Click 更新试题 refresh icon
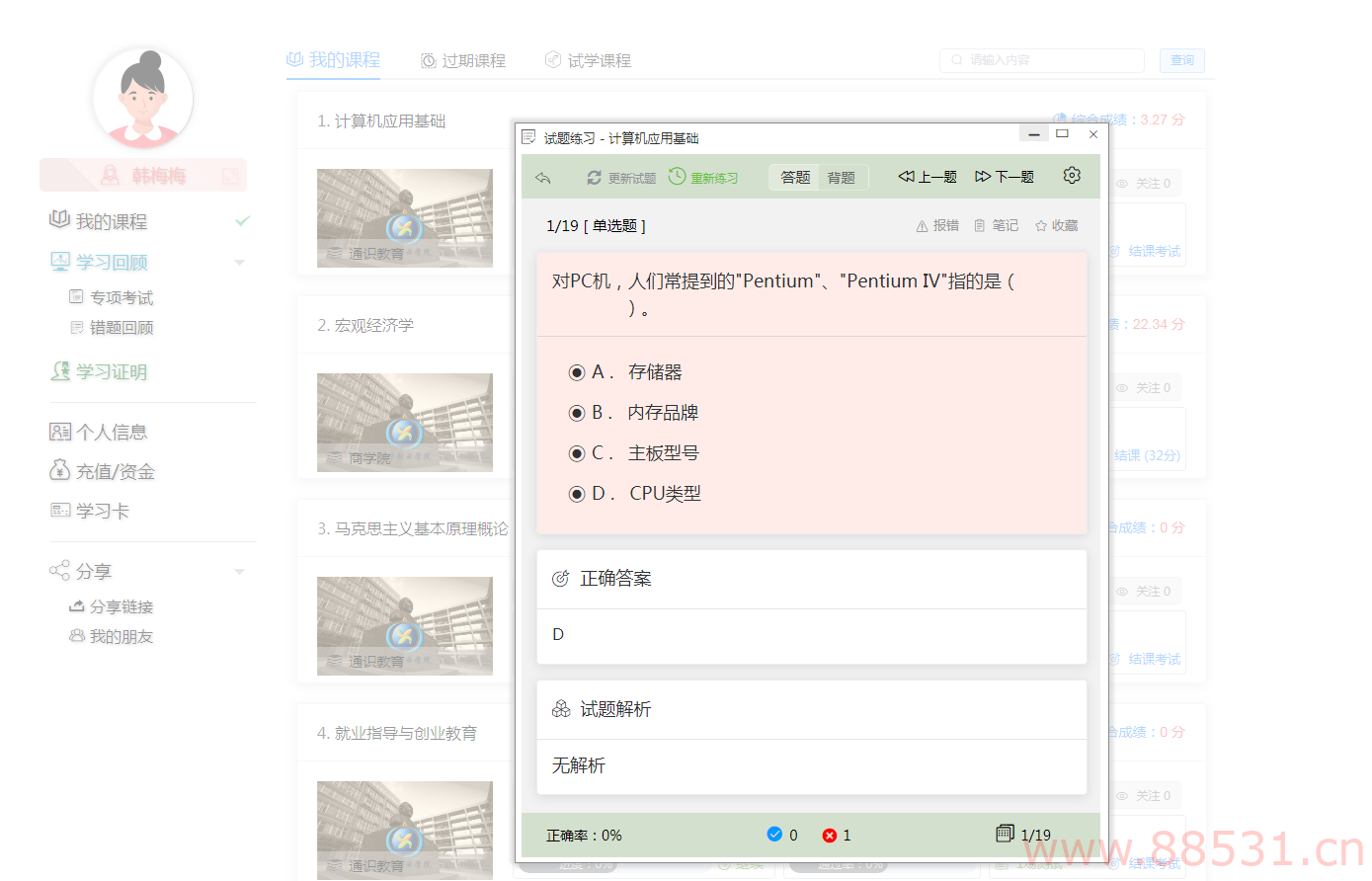This screenshot has height=881, width=1372. 594,178
